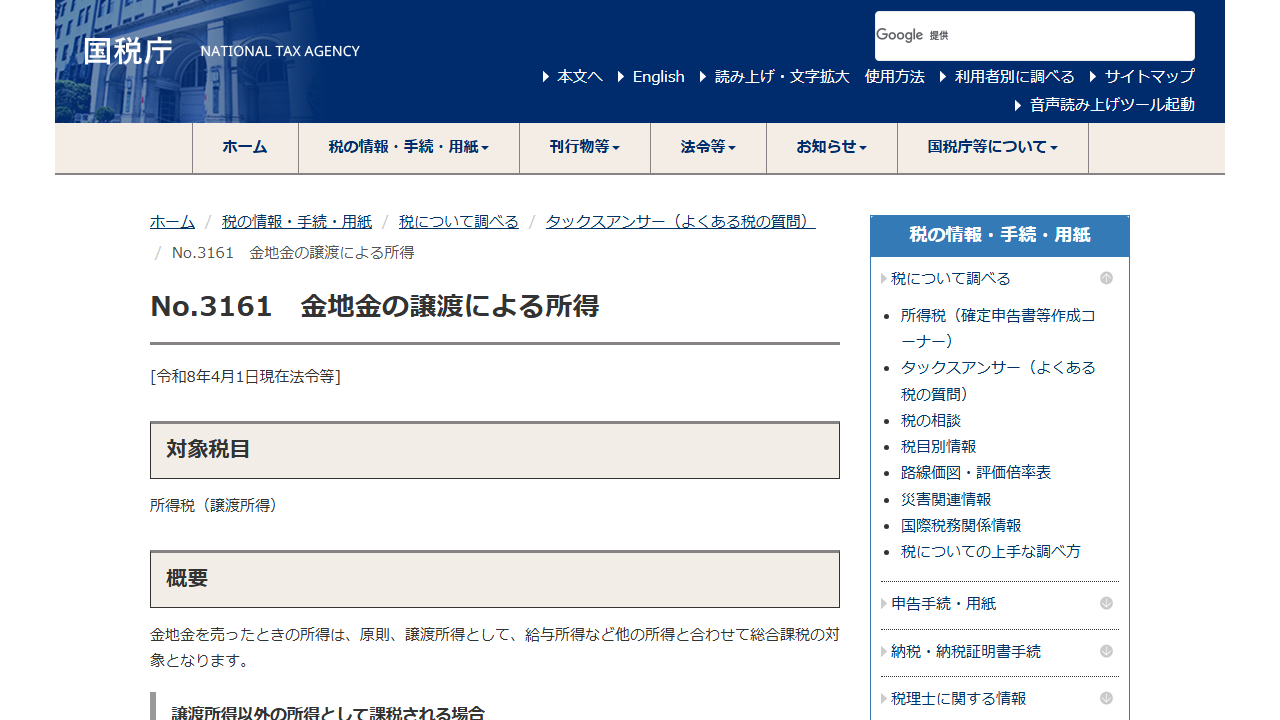Open 災害関連情報 sidebar link

(946, 499)
